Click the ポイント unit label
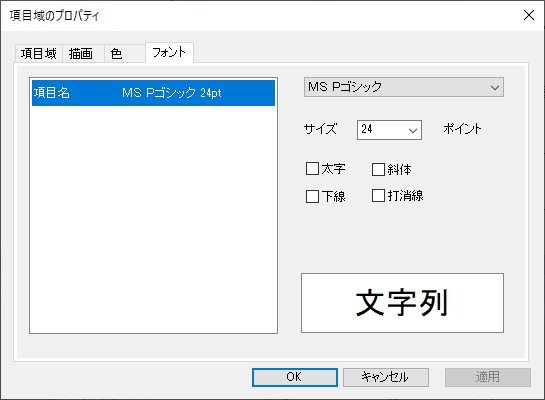This screenshot has width=545, height=400. pyautogui.click(x=462, y=129)
